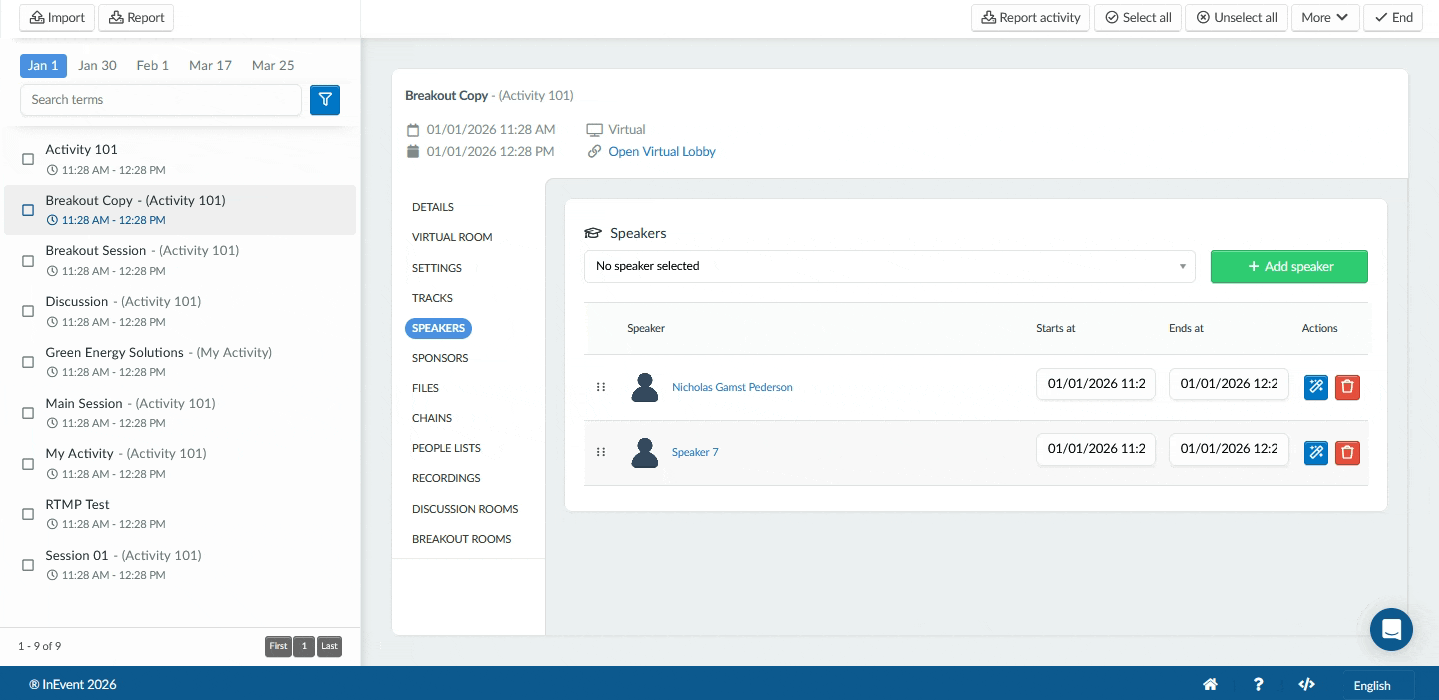Click the filter funnel icon
This screenshot has width=1439, height=700.
point(325,100)
